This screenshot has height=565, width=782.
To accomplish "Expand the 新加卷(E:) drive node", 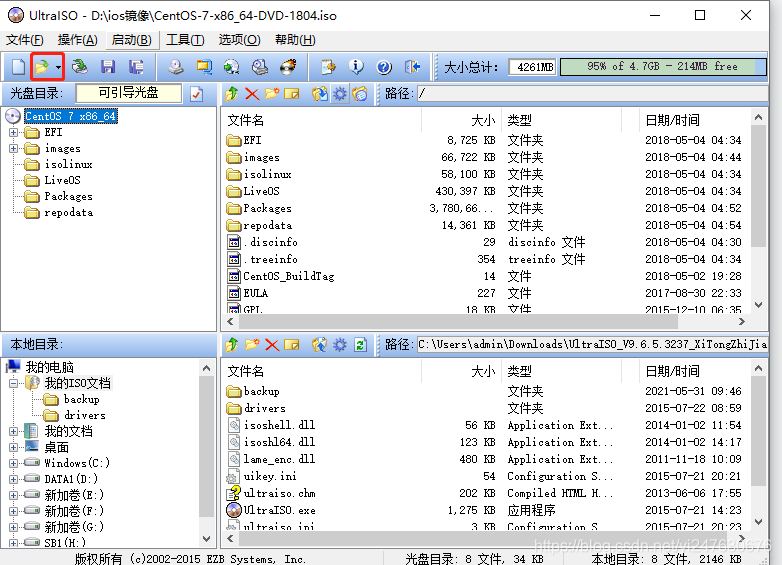I will (x=13, y=495).
